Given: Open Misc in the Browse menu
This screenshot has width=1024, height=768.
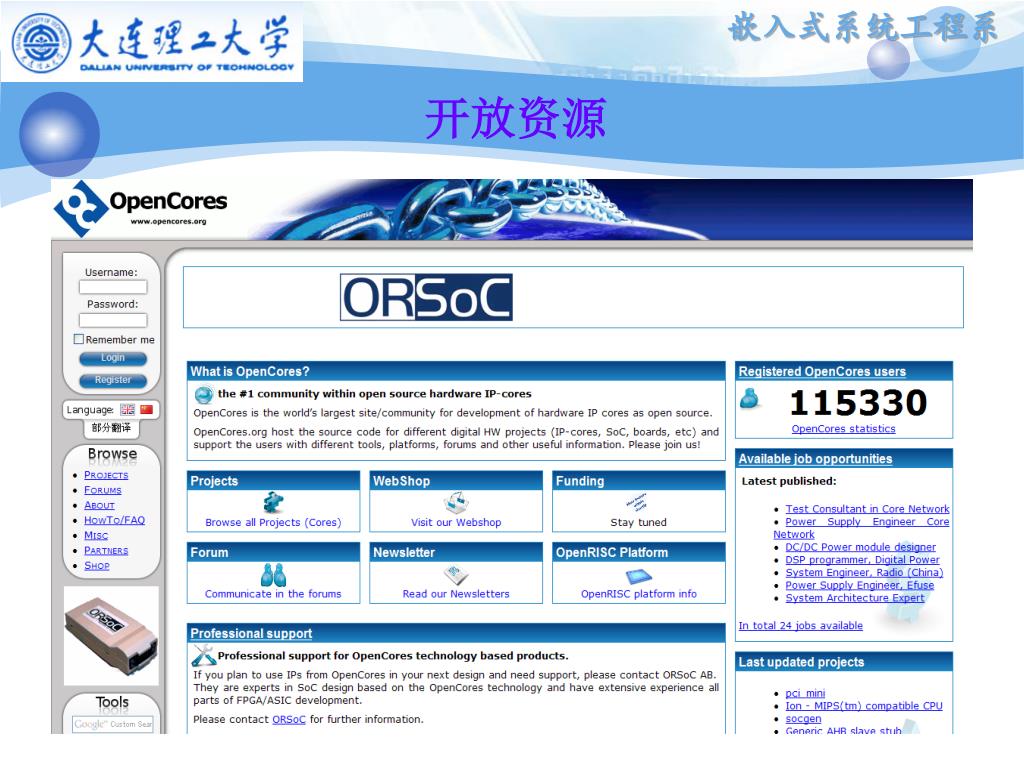Looking at the screenshot, I should [96, 535].
